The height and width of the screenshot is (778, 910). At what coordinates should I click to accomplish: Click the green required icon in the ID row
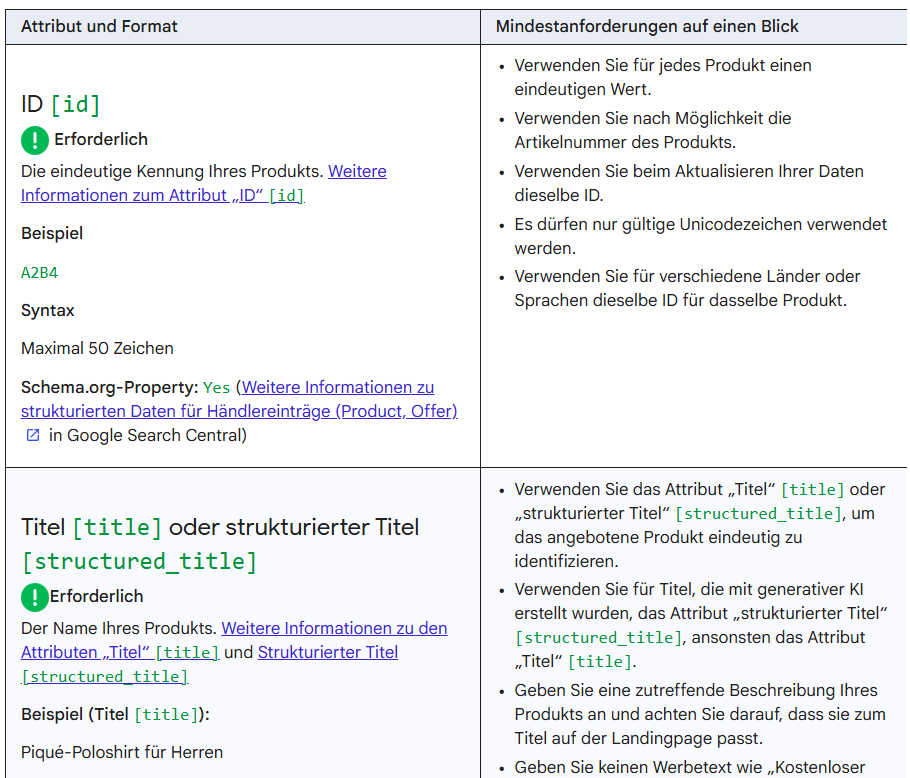pyautogui.click(x=35, y=140)
